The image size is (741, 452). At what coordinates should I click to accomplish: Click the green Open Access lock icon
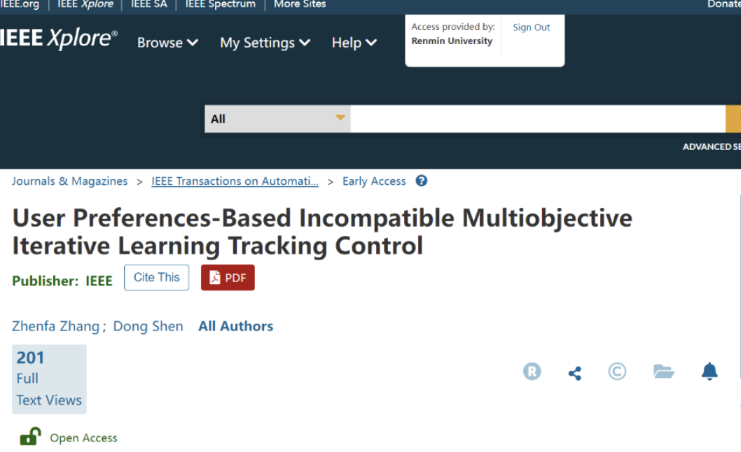coord(30,437)
